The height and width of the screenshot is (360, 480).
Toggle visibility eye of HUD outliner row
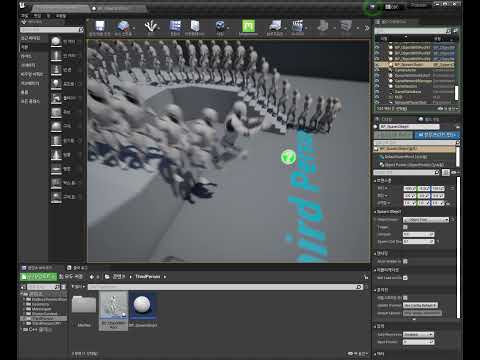click(377, 97)
